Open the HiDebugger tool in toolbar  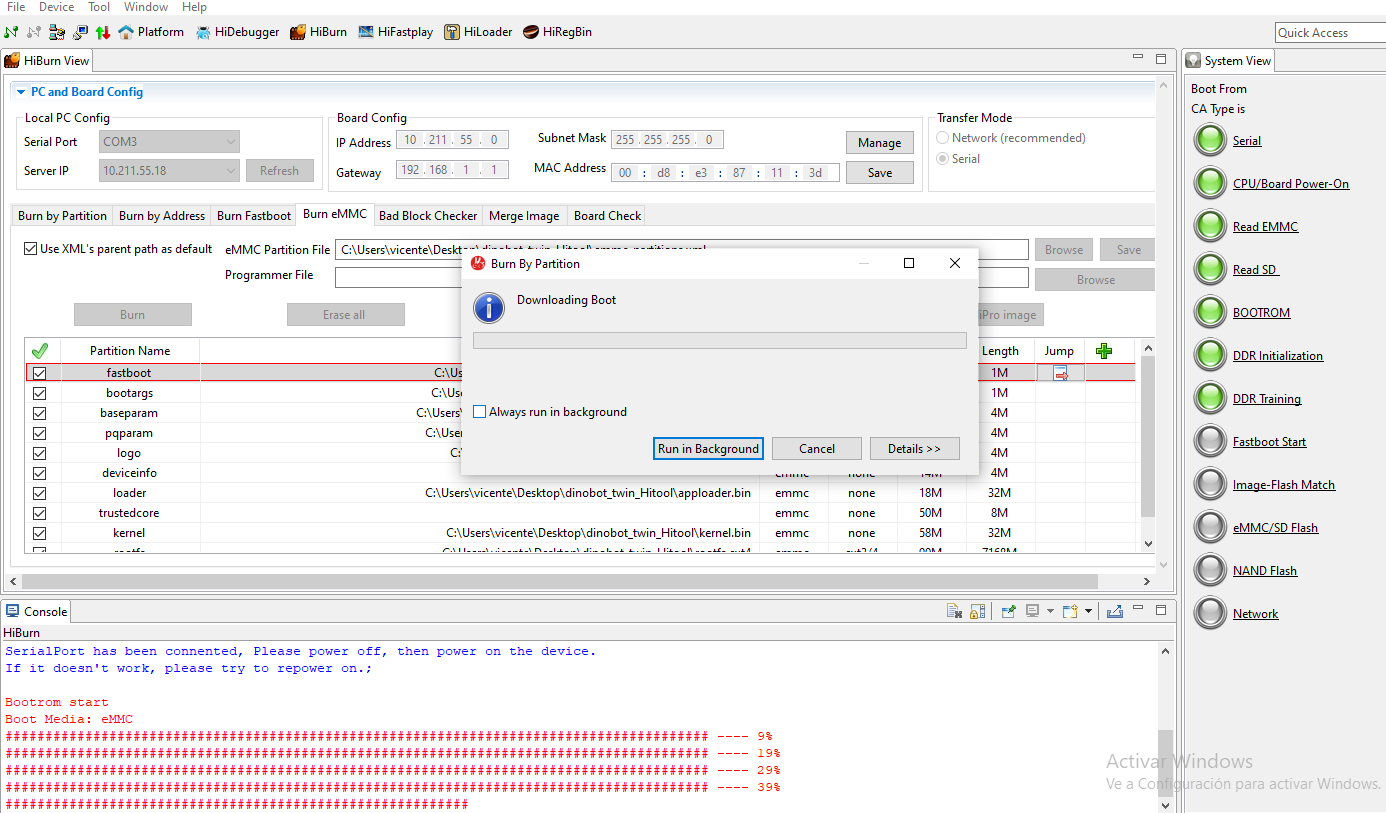click(x=237, y=32)
